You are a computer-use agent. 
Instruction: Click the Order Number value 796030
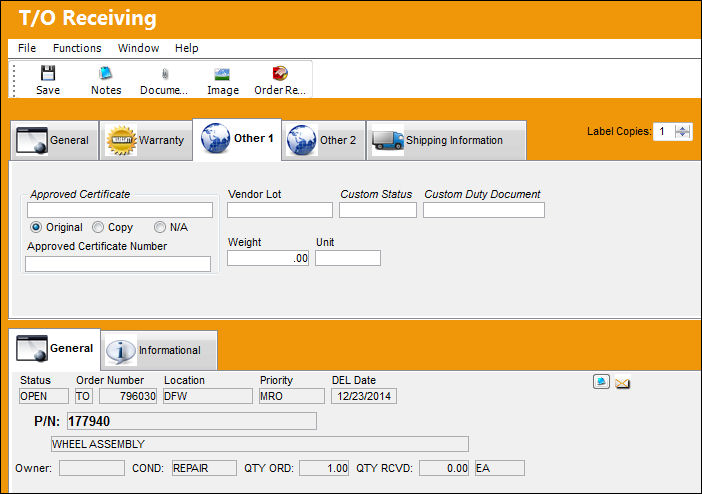coord(128,396)
